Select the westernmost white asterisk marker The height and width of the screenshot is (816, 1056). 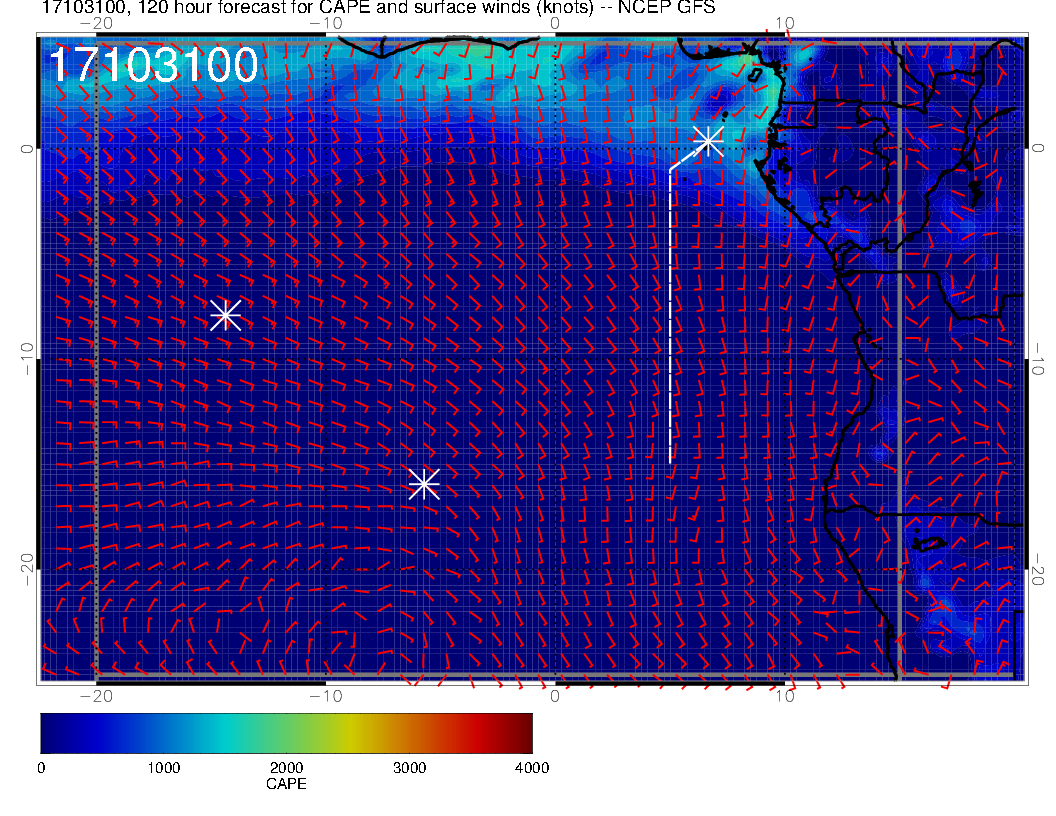coord(226,315)
